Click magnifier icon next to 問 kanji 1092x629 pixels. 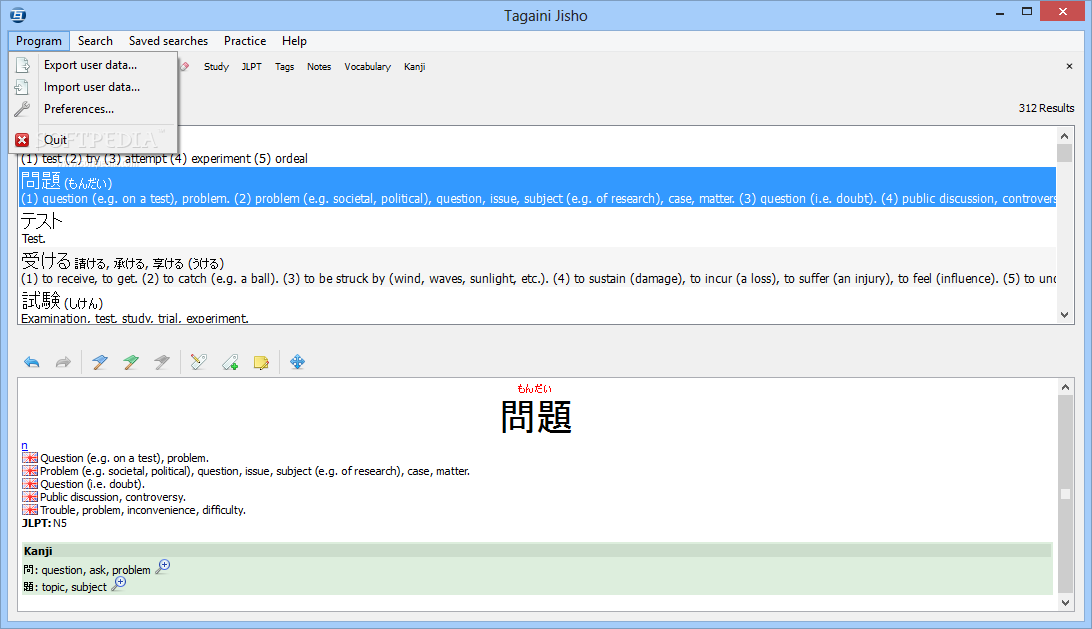(162, 566)
